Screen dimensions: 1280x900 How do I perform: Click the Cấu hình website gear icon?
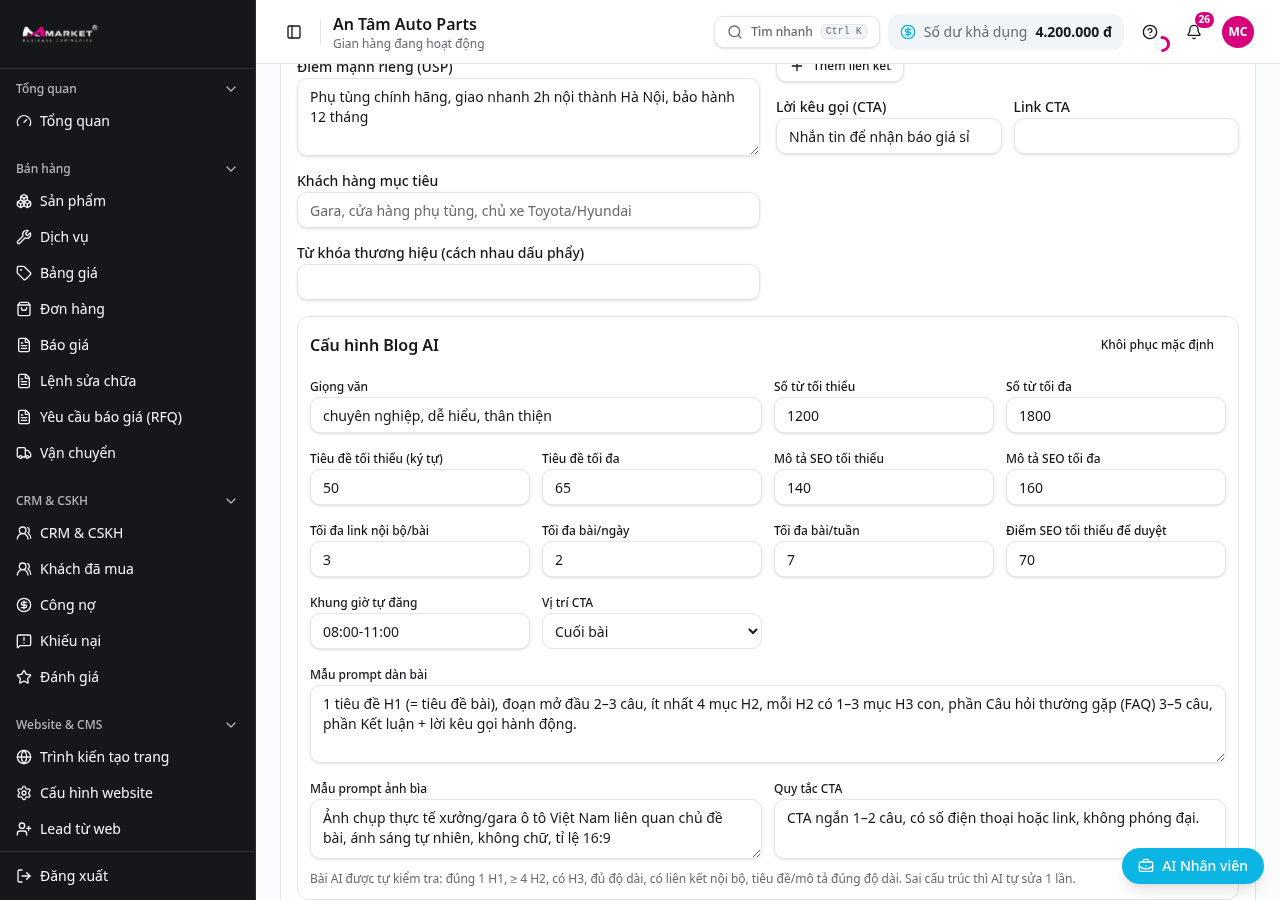[x=24, y=793]
